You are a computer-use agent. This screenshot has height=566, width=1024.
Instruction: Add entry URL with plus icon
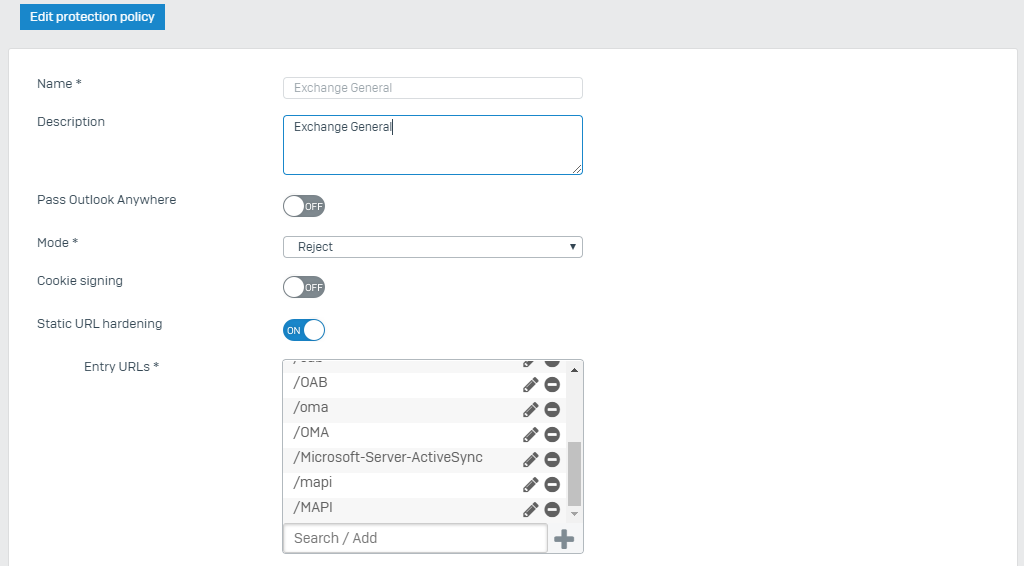[564, 539]
